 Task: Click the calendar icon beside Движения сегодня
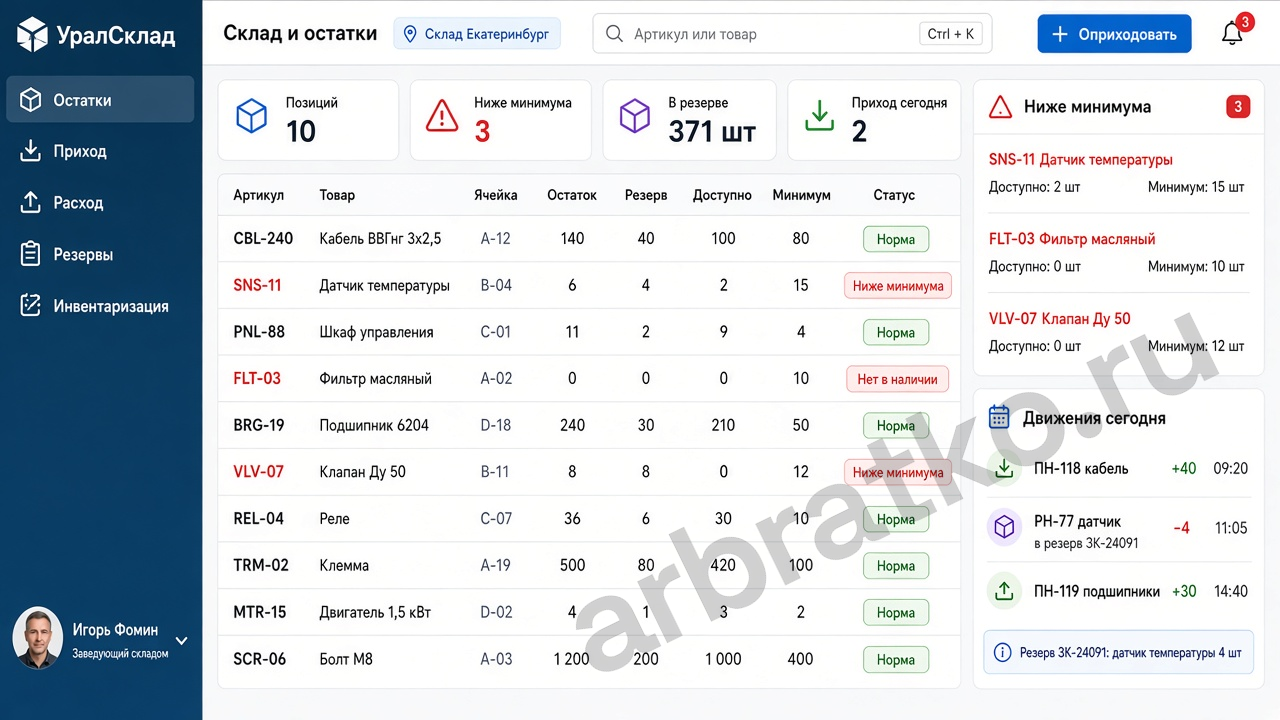(999, 417)
